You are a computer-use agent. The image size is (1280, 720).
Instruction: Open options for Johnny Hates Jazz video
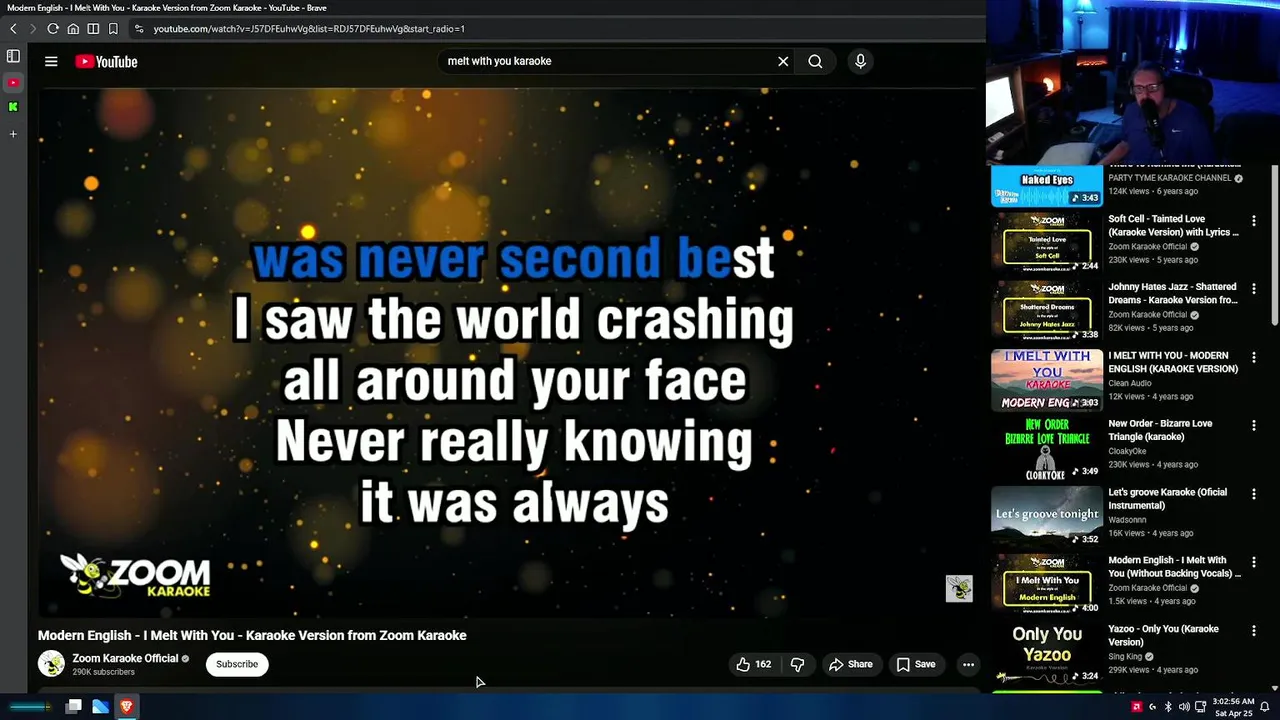coord(1253,288)
